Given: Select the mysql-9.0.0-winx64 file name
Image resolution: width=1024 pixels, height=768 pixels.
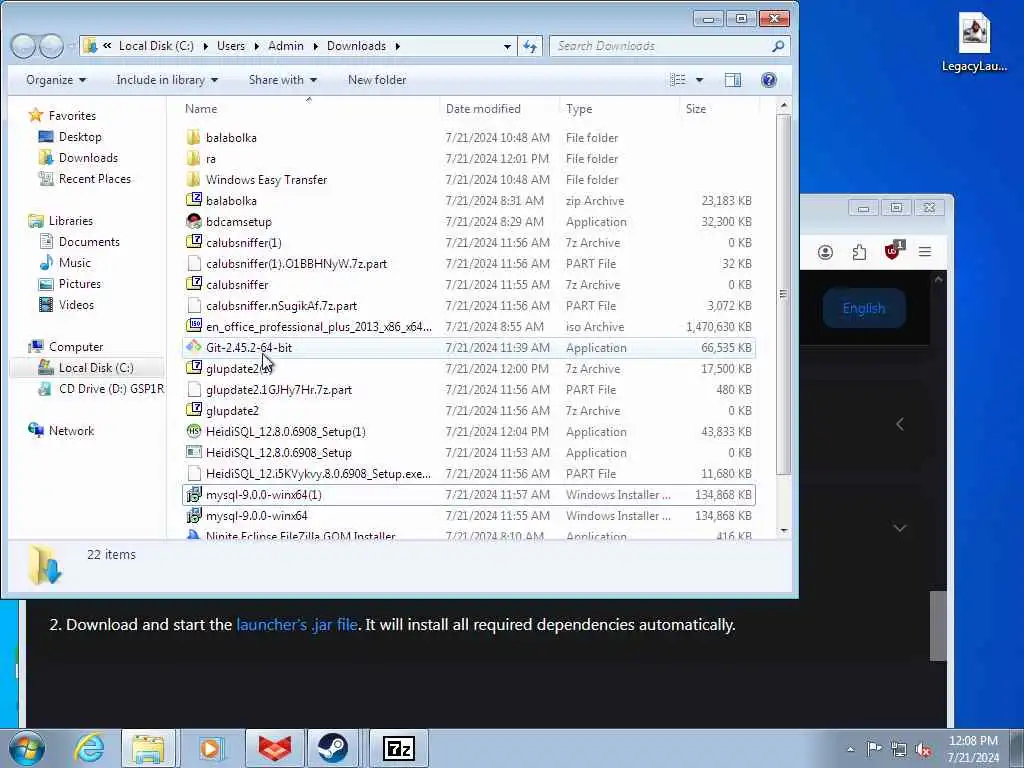Looking at the screenshot, I should pyautogui.click(x=257, y=516).
